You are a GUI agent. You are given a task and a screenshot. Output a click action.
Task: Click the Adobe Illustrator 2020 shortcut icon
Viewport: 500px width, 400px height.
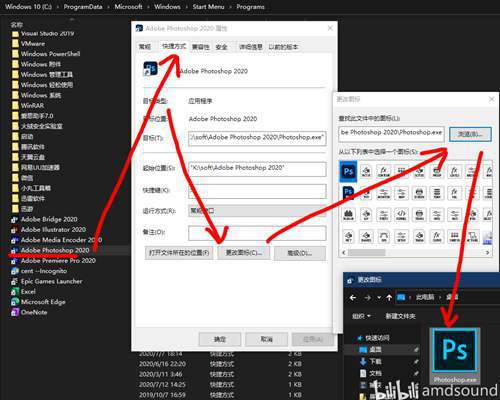coord(14,230)
